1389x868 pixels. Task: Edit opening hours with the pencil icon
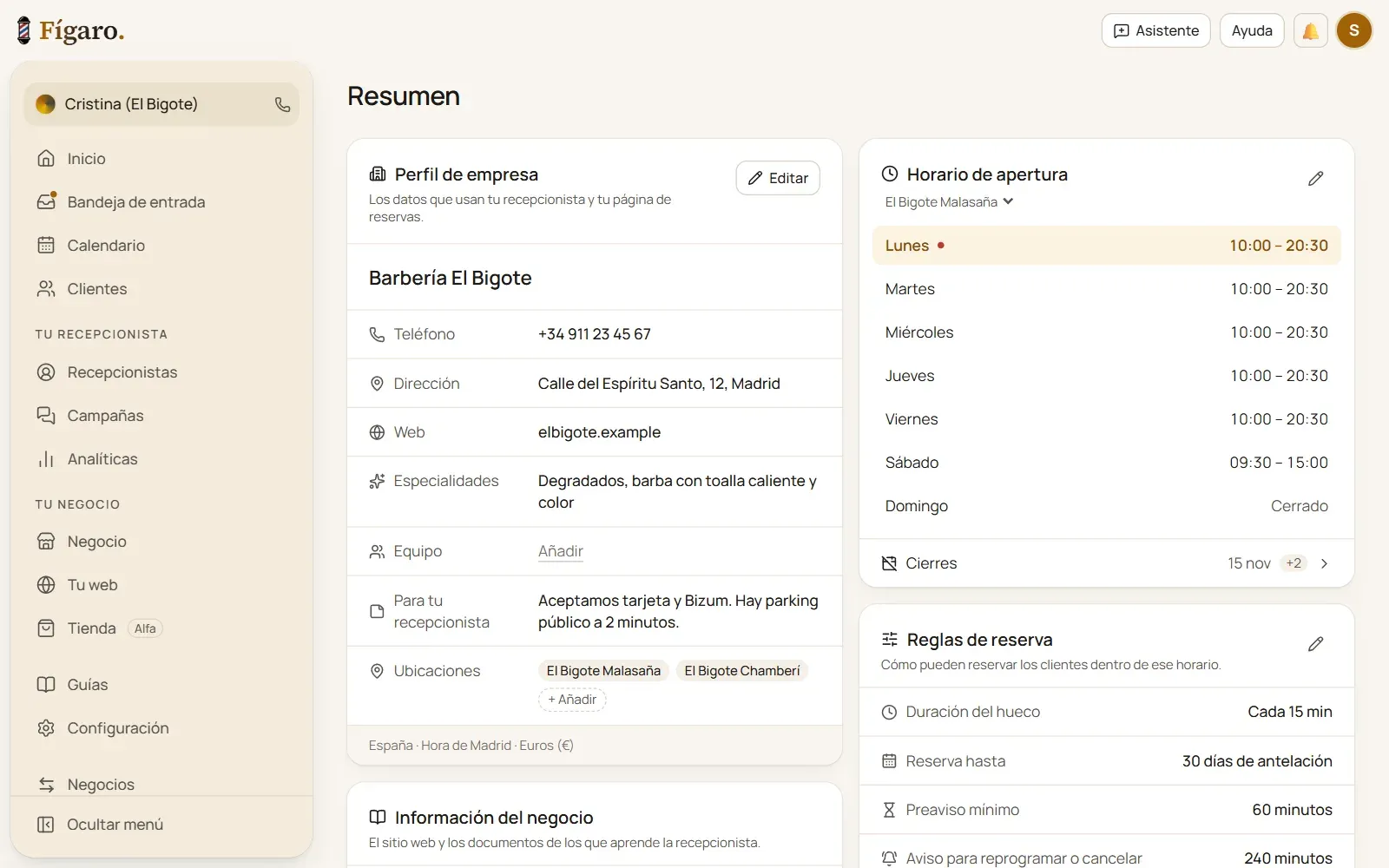[1315, 178]
